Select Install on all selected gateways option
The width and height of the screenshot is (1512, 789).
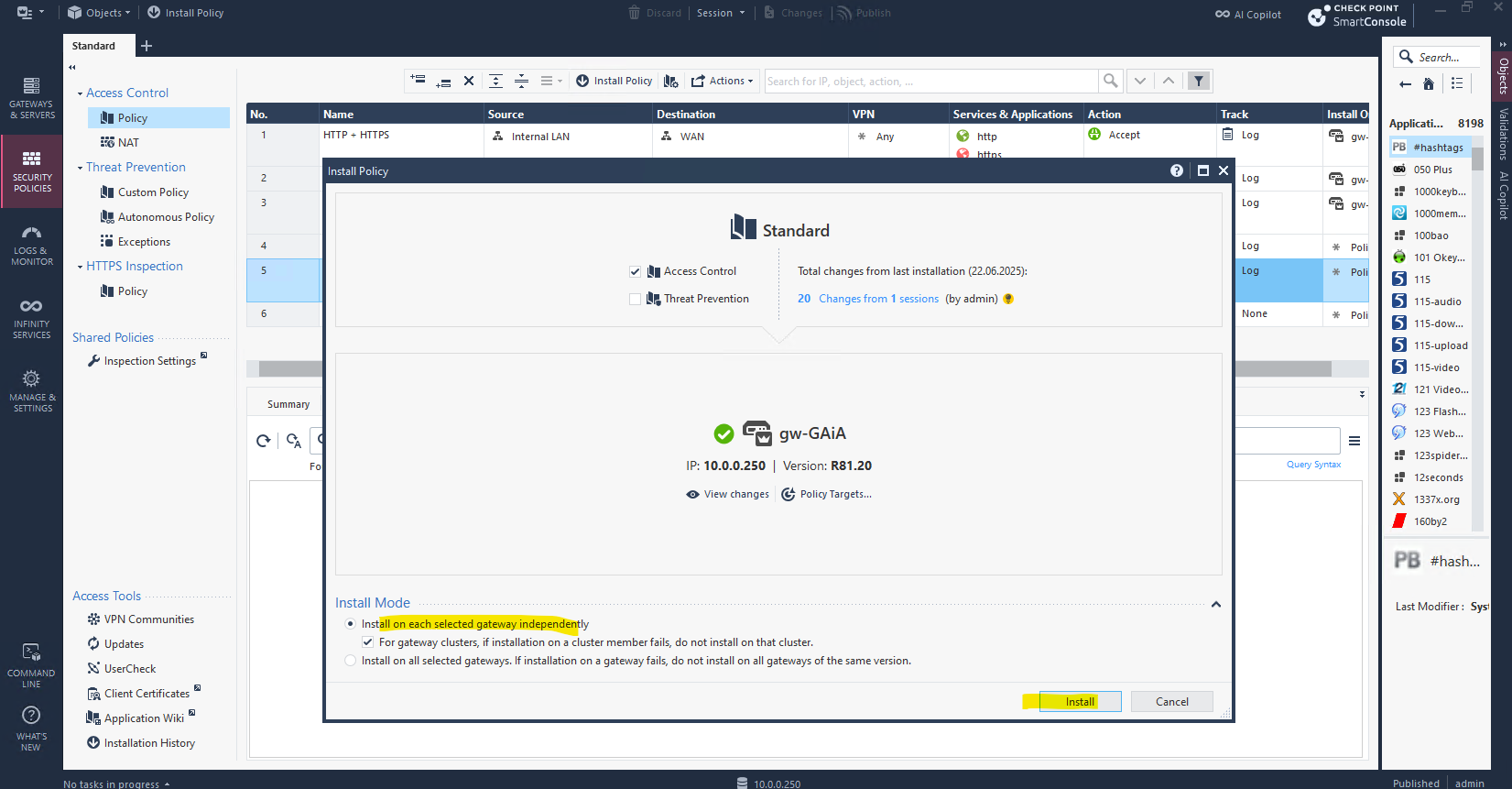(x=350, y=661)
